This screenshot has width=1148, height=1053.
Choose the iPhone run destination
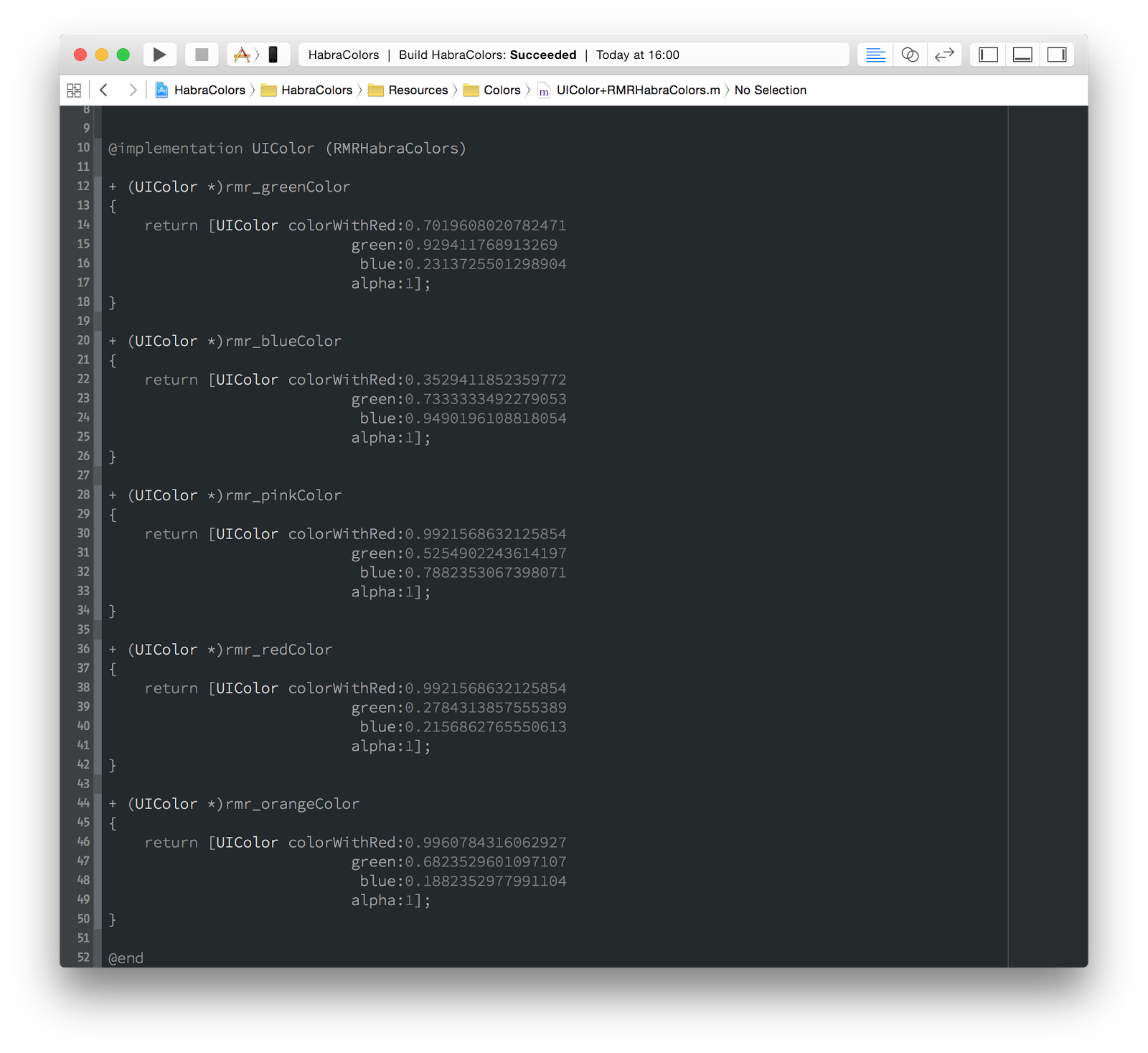pos(273,55)
